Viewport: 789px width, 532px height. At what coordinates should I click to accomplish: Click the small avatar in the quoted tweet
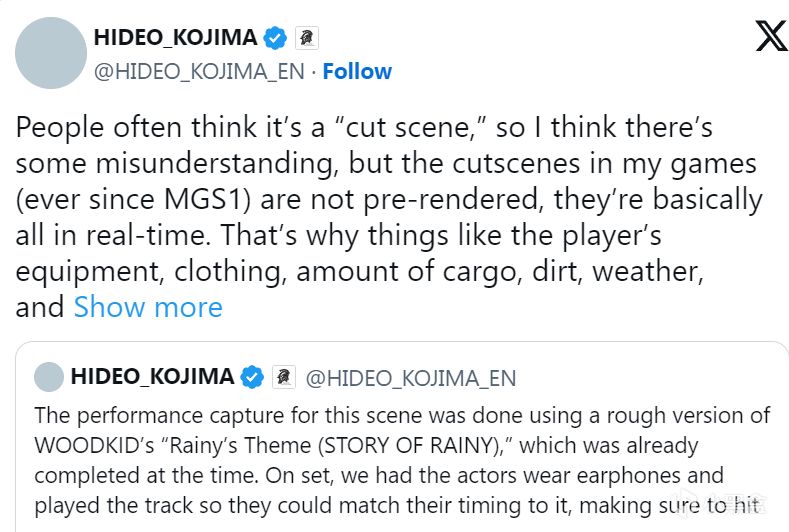click(49, 377)
